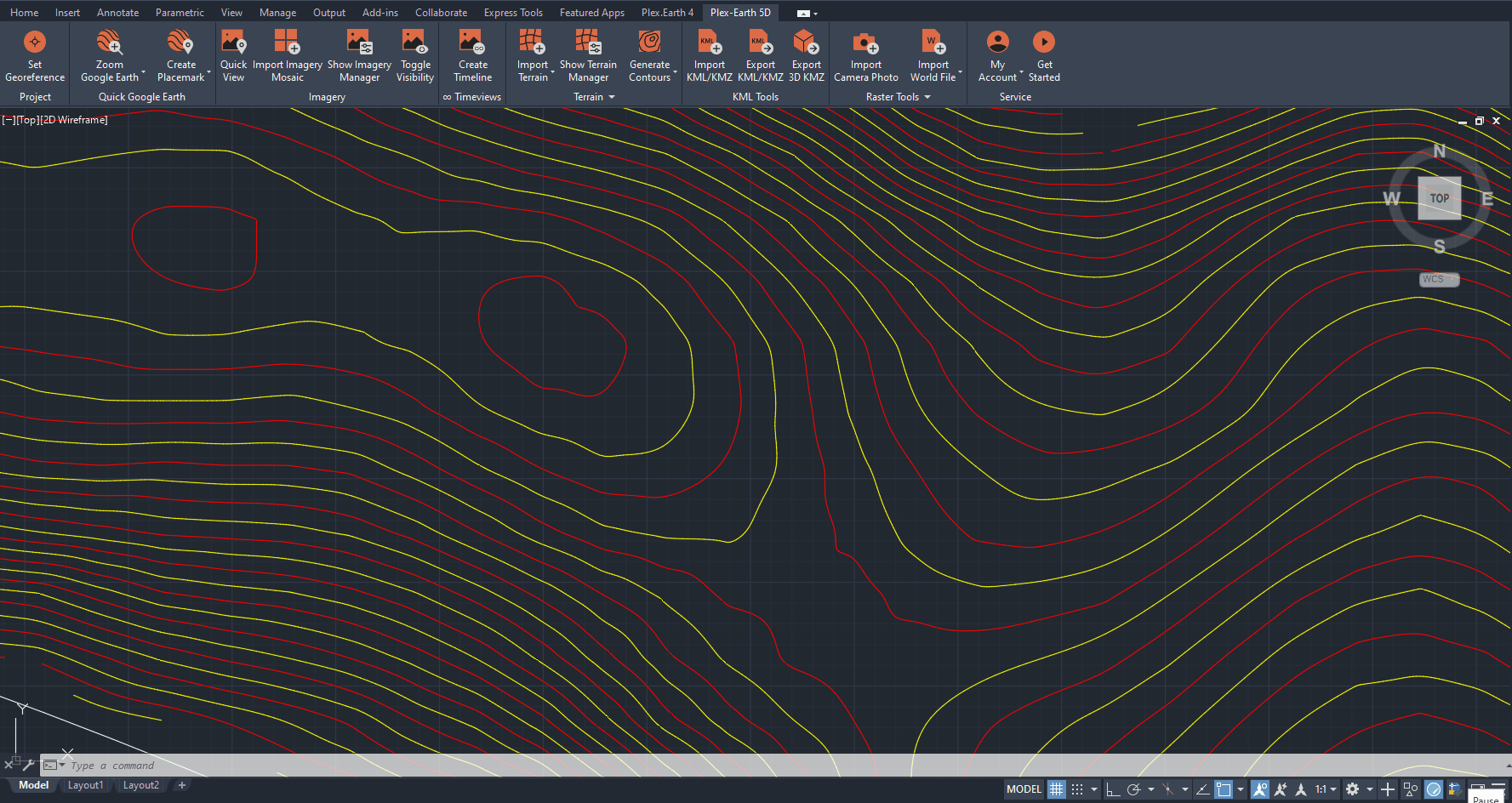
Task: Click Import KML/KMZ
Action: (x=710, y=56)
